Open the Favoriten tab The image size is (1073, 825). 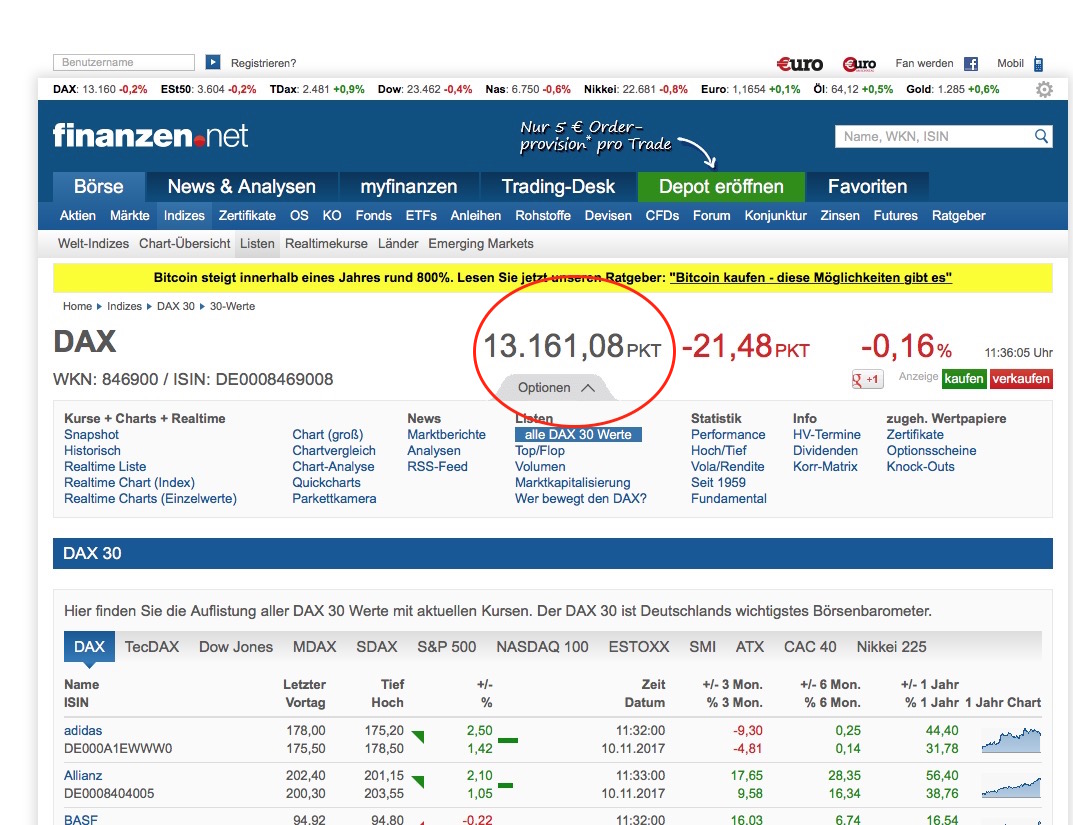[867, 186]
